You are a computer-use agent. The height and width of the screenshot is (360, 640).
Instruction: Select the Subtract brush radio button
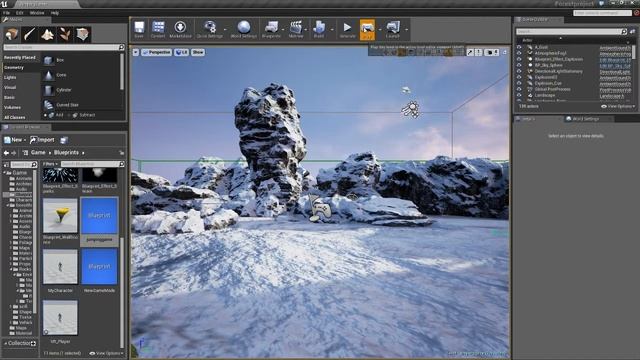[x=69, y=115]
